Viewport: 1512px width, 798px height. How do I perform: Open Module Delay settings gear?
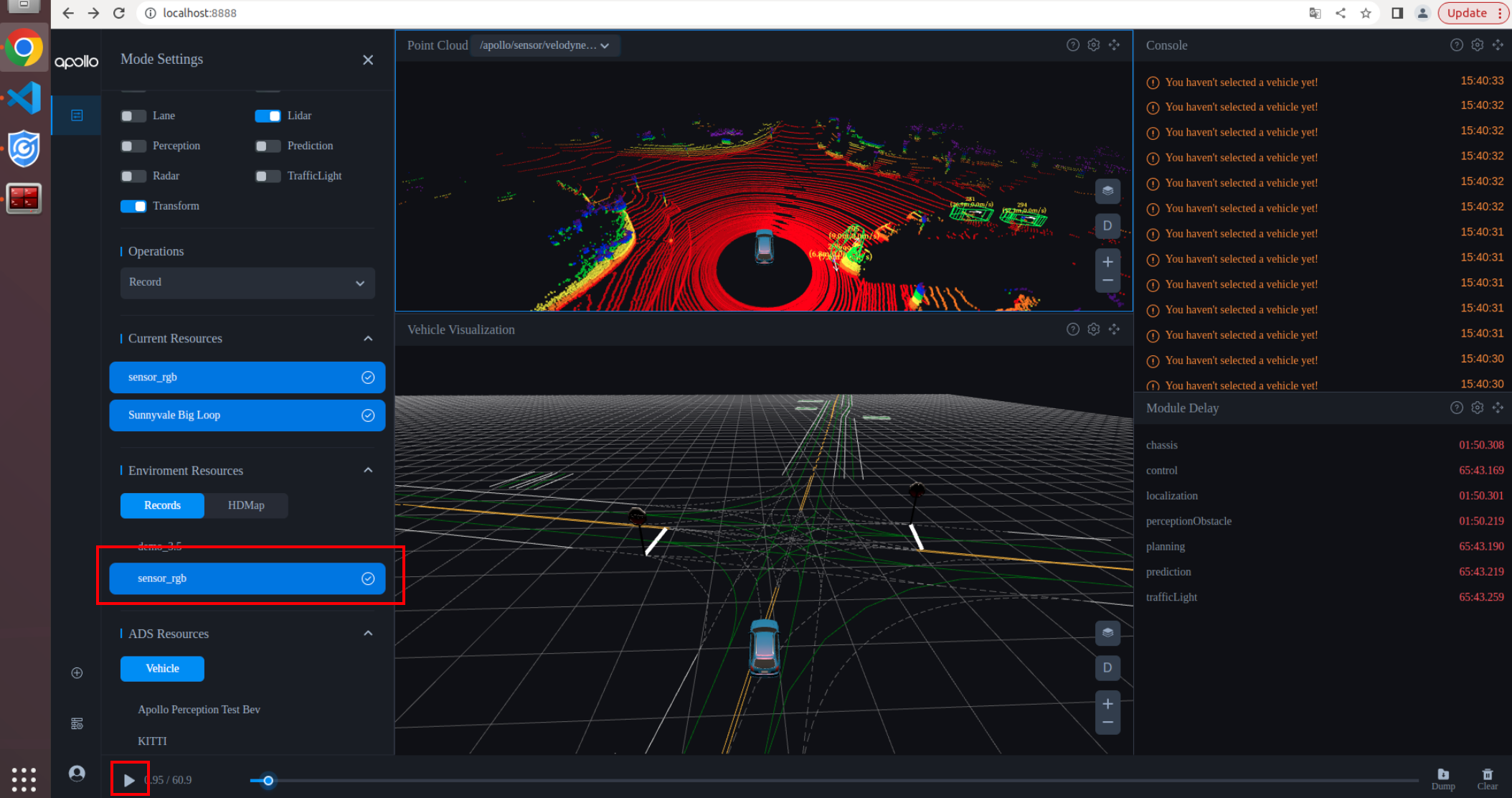1477,408
